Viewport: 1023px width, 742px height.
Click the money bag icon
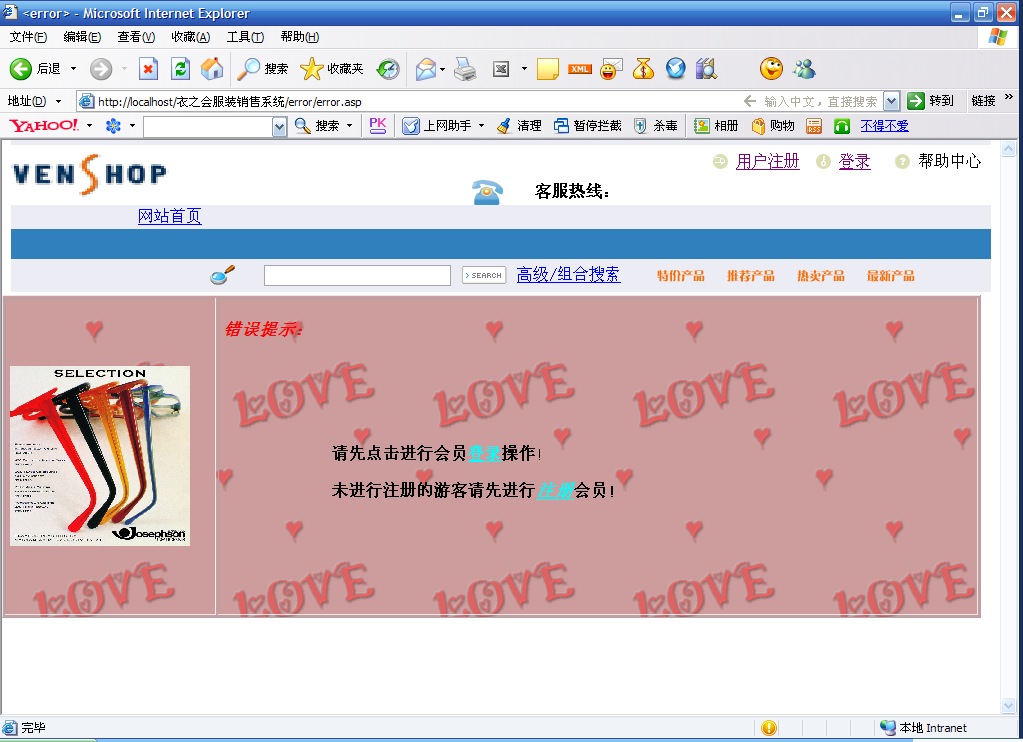coord(643,69)
